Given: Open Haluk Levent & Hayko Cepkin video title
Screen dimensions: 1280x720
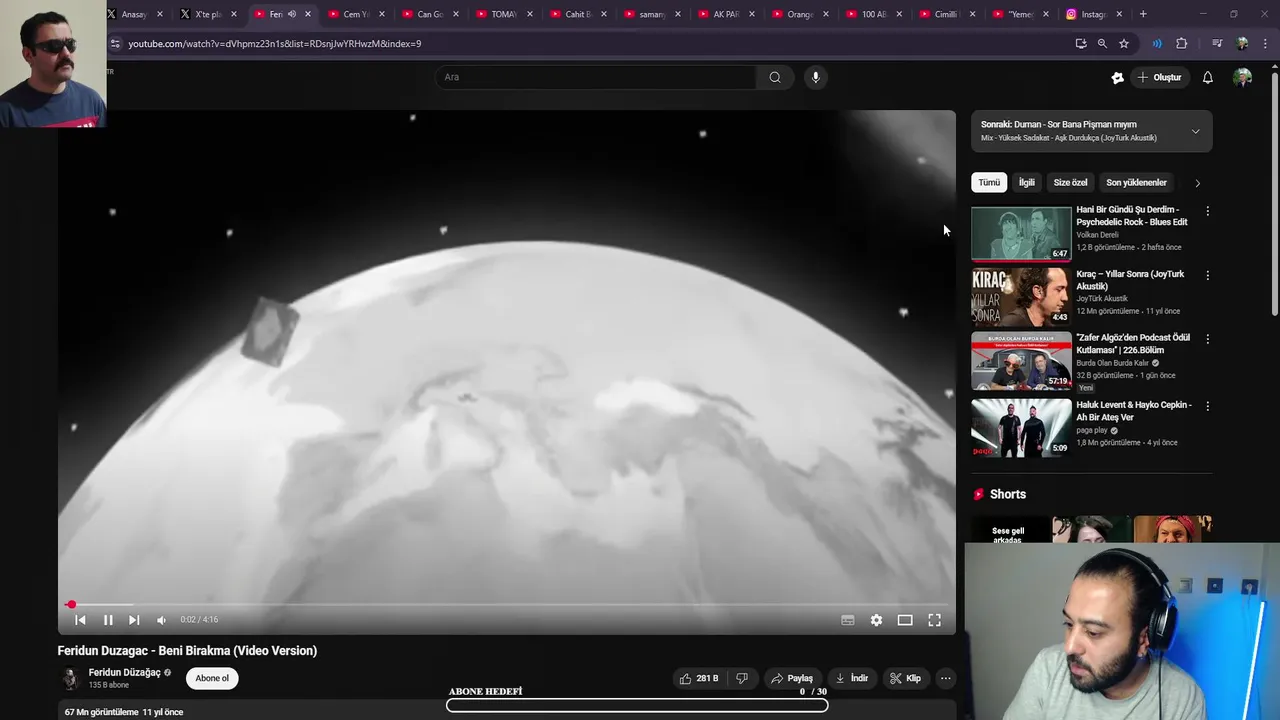Looking at the screenshot, I should point(1134,411).
